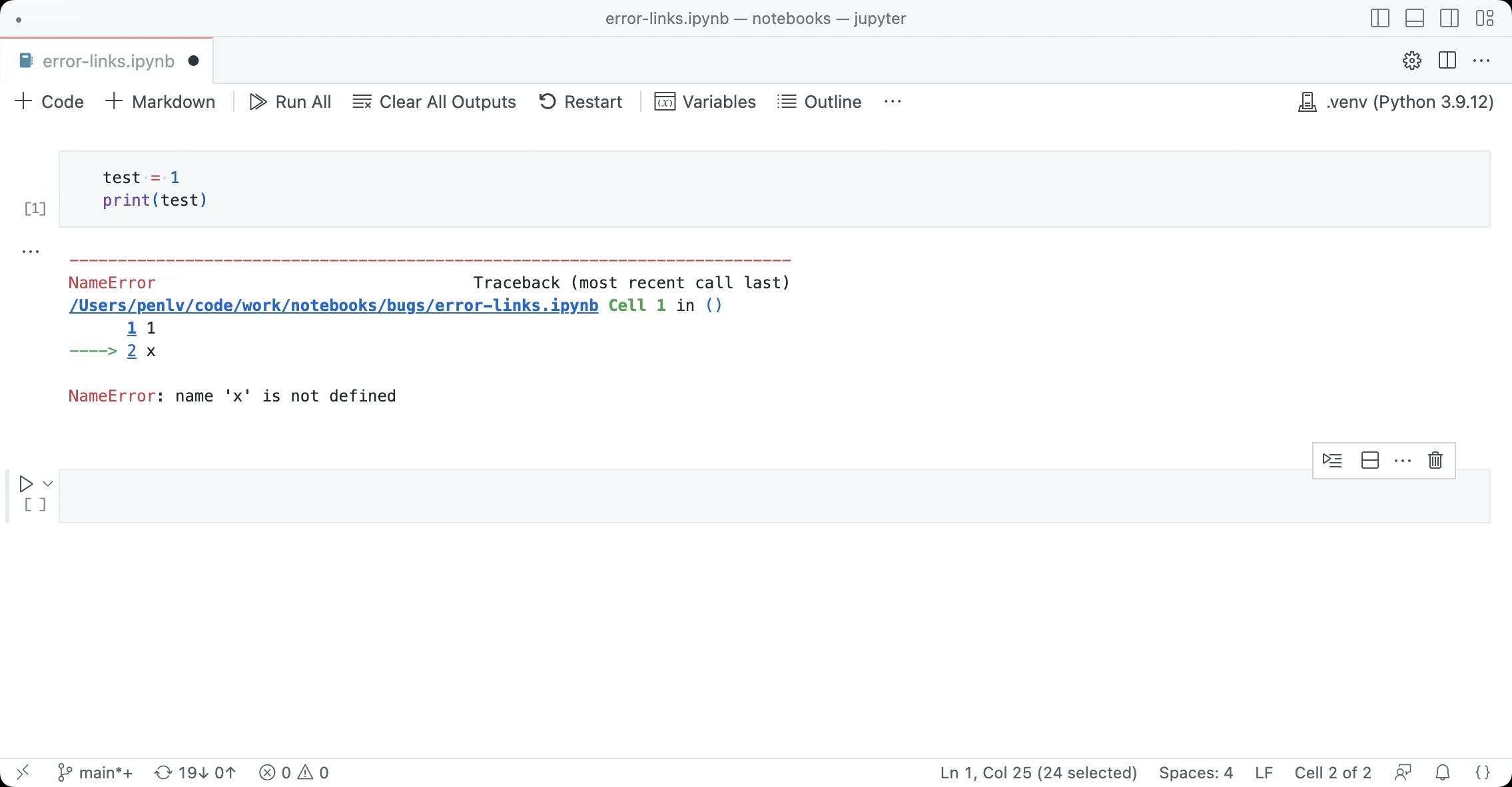Click line 2 number in traceback output
Viewport: 1512px width, 787px height.
[x=131, y=350]
